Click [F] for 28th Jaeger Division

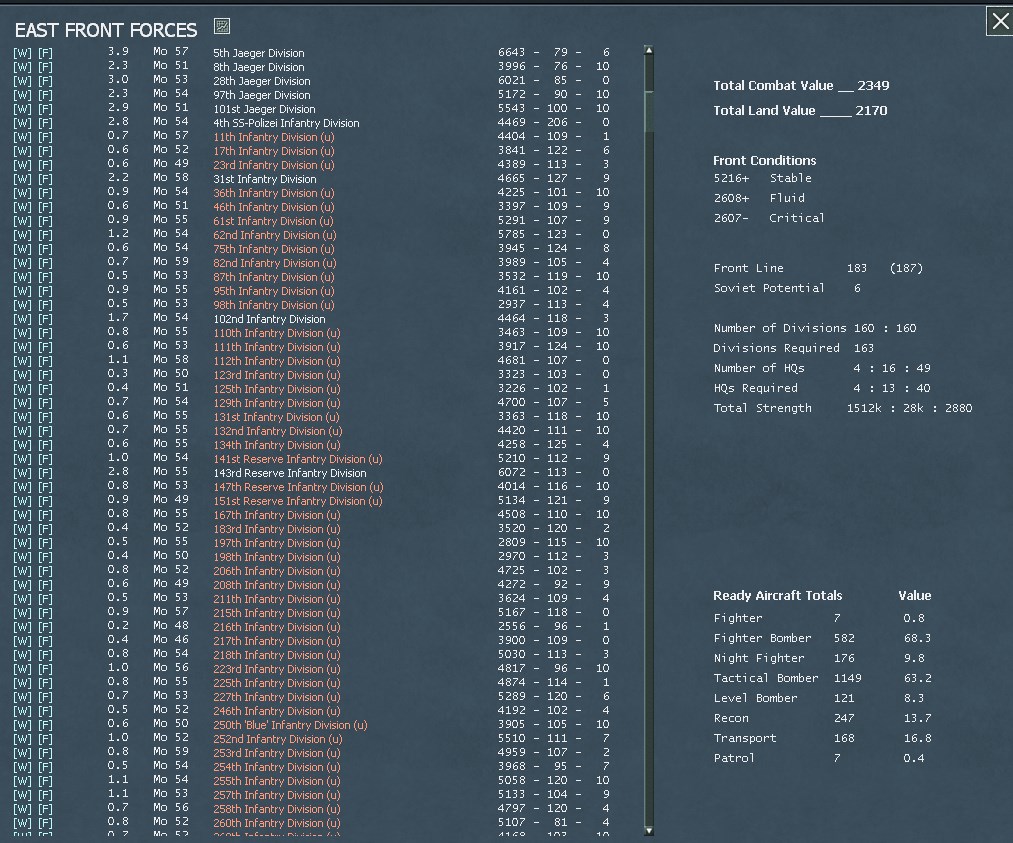(x=45, y=81)
